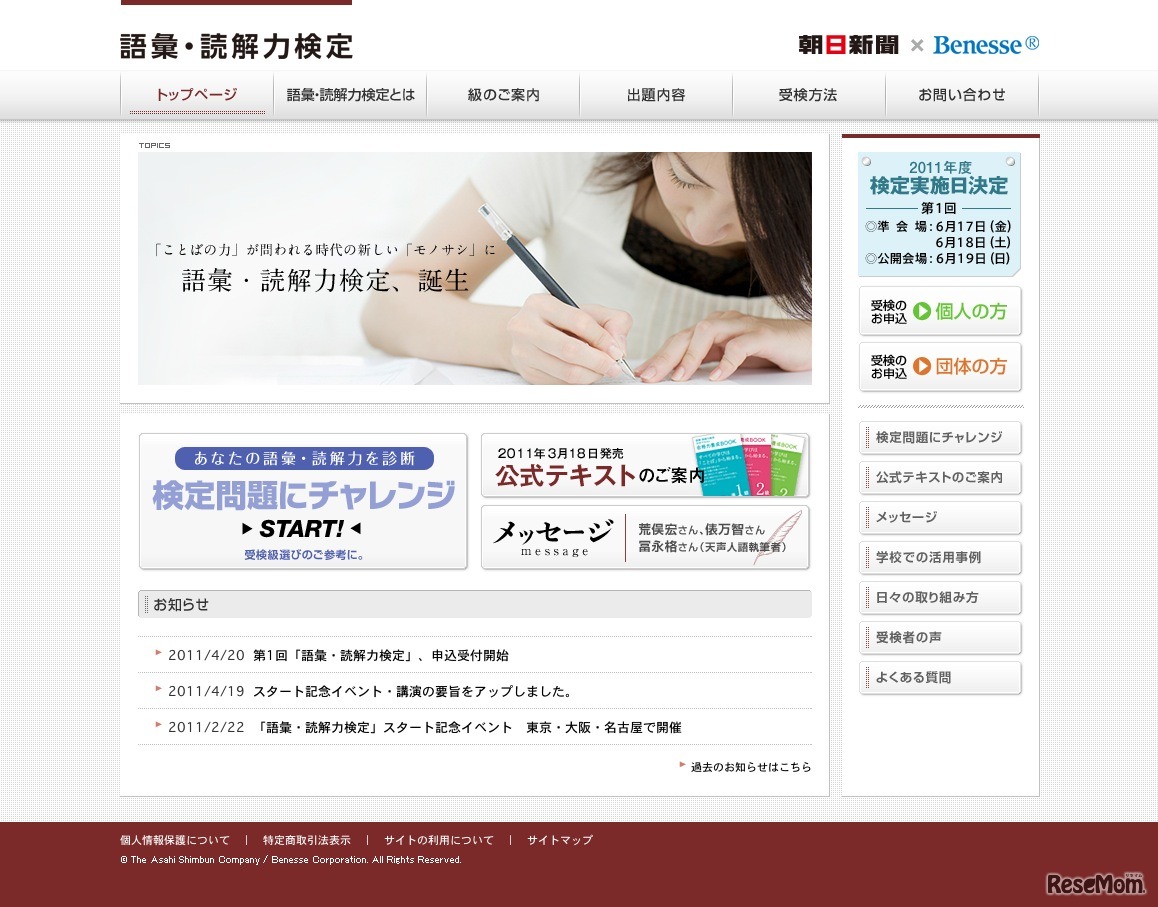This screenshot has width=1158, height=907.
Task: Open the 日々の取り組み方 sidebar button
Action: point(940,598)
